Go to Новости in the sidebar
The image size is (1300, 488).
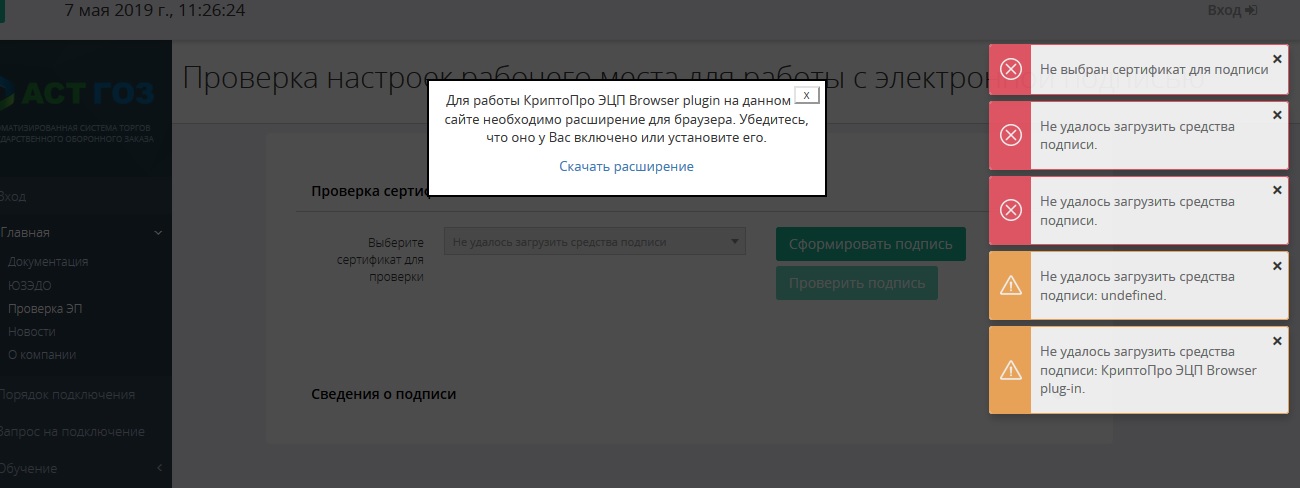coord(32,331)
